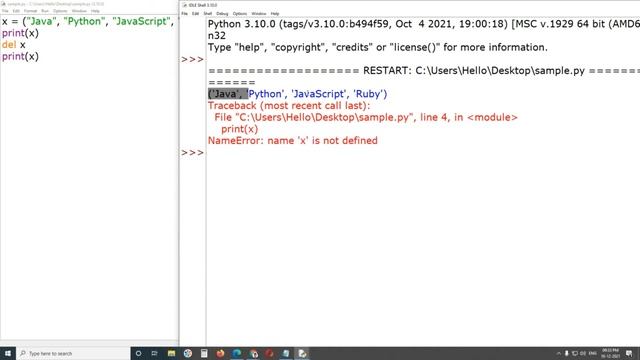Open Options menu in the sample.py editor

(x=60, y=11)
